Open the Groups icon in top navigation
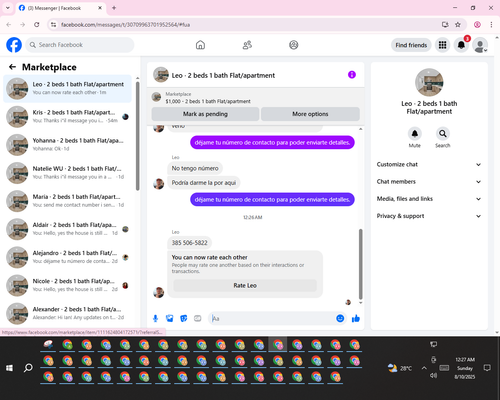This screenshot has width=500, height=400. [294, 45]
